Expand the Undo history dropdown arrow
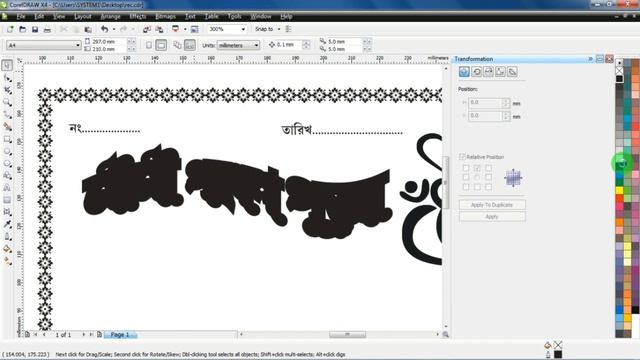 click(114, 29)
